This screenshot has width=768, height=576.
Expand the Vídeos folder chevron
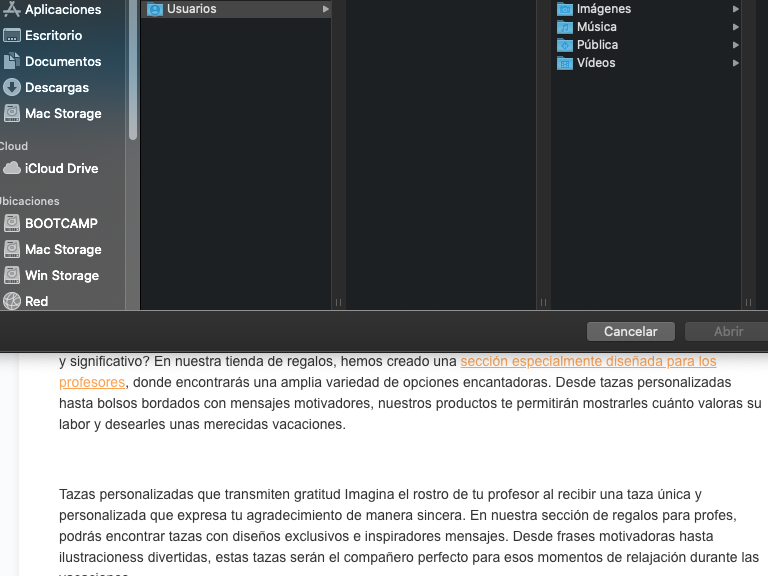pyautogui.click(x=735, y=63)
